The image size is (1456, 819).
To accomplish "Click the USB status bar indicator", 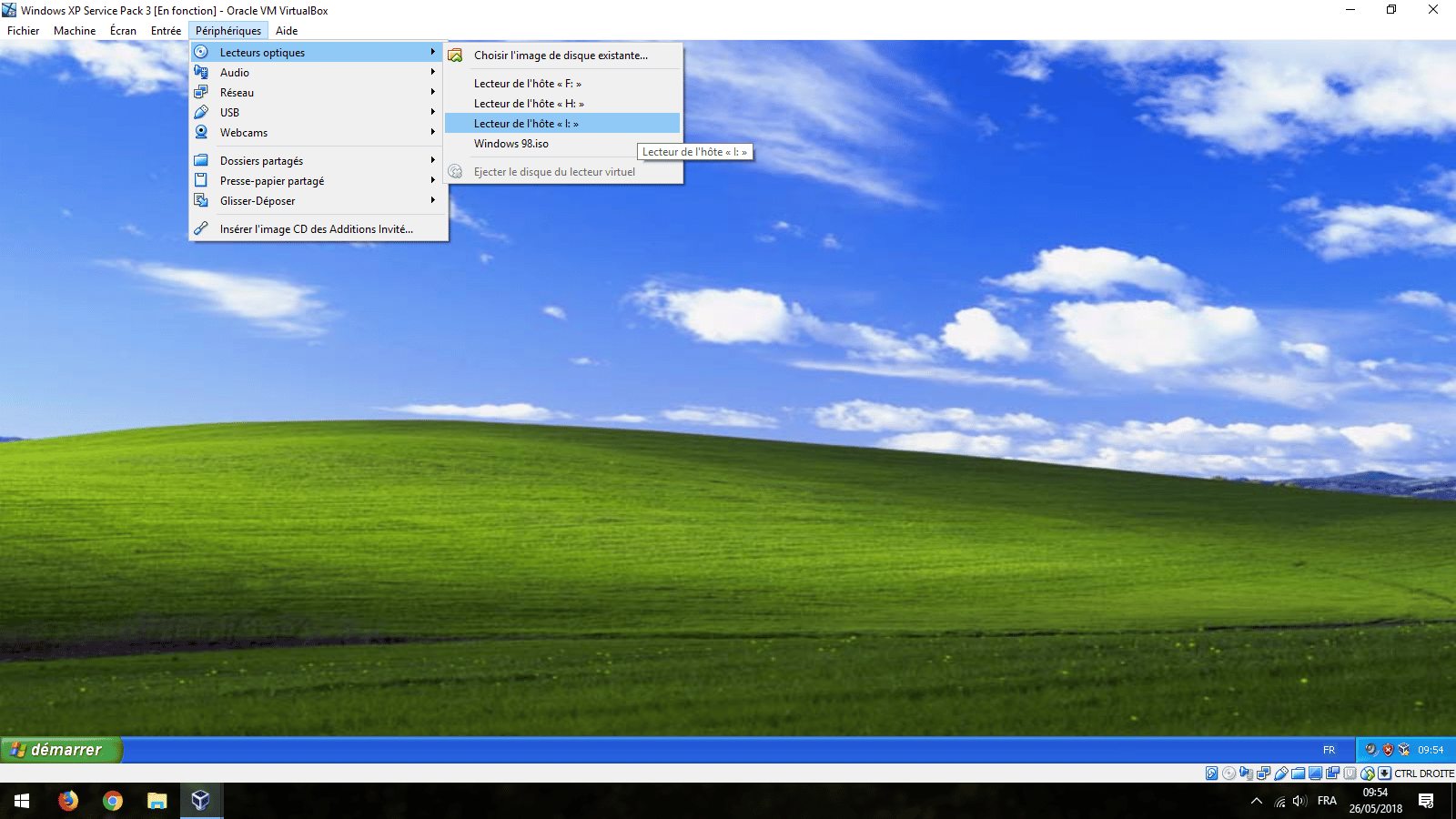I will coord(1281,773).
